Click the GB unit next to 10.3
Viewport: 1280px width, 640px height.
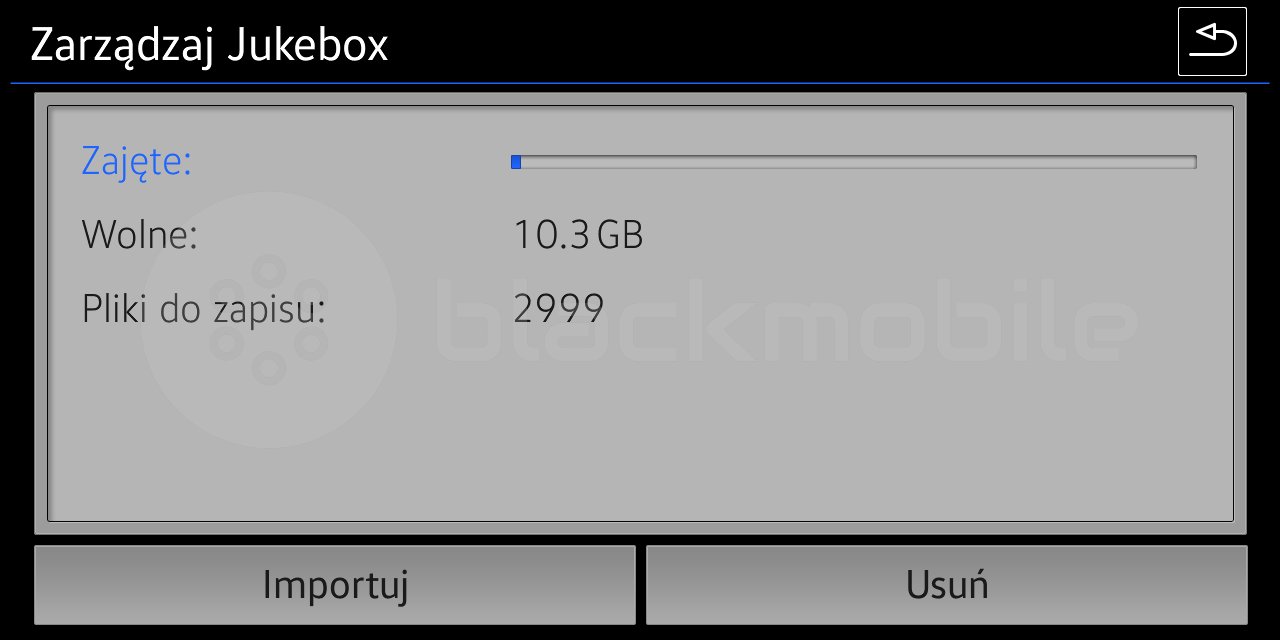click(x=619, y=235)
